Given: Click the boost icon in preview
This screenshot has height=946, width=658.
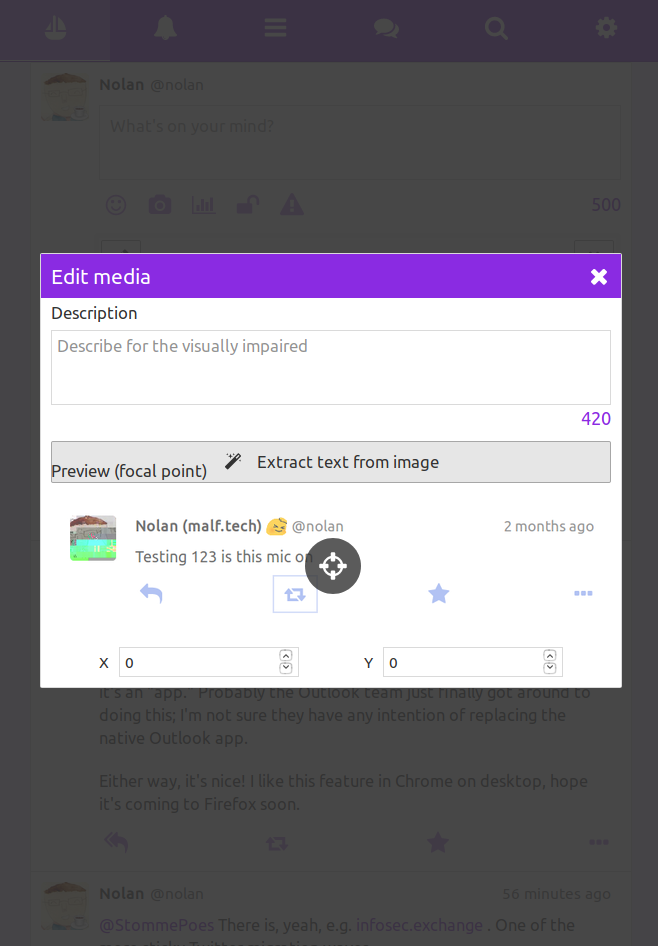Looking at the screenshot, I should [295, 594].
